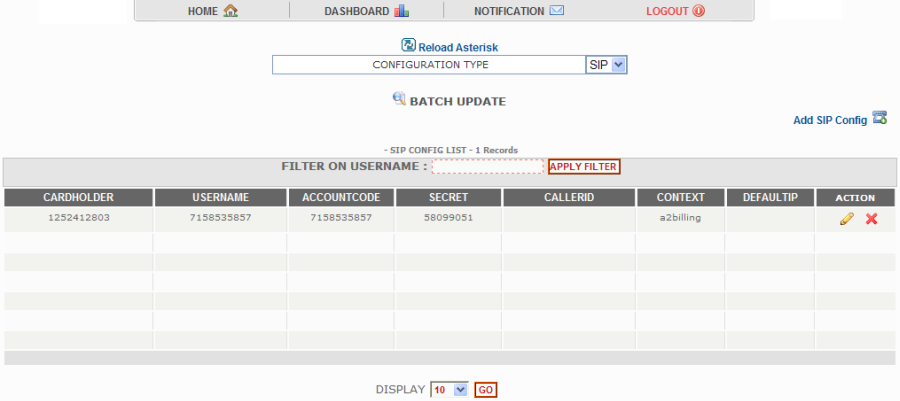The height and width of the screenshot is (401, 900).
Task: Open the NOTIFICATION menu item
Action: (x=509, y=11)
